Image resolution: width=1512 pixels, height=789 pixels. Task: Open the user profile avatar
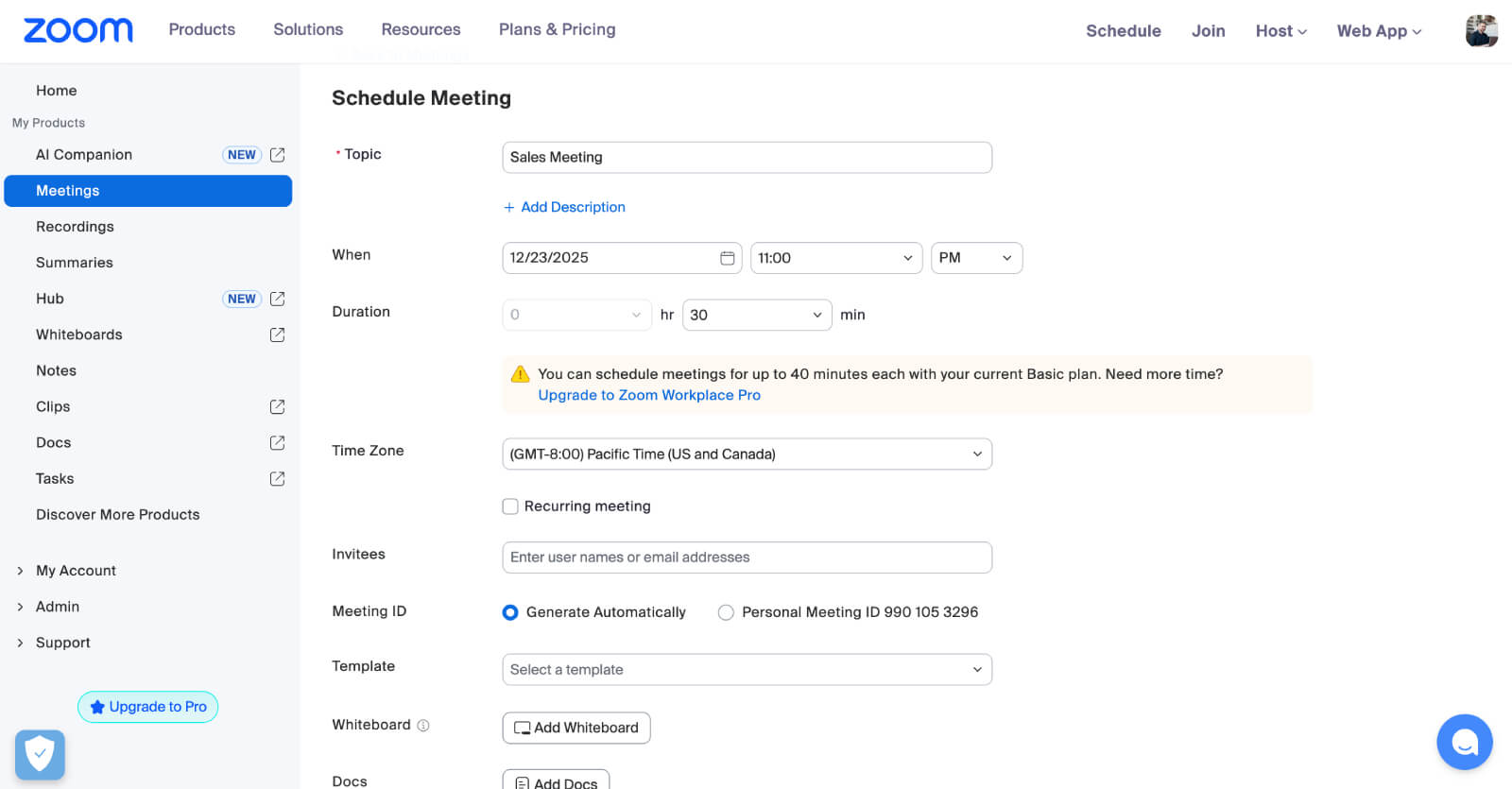click(x=1481, y=30)
